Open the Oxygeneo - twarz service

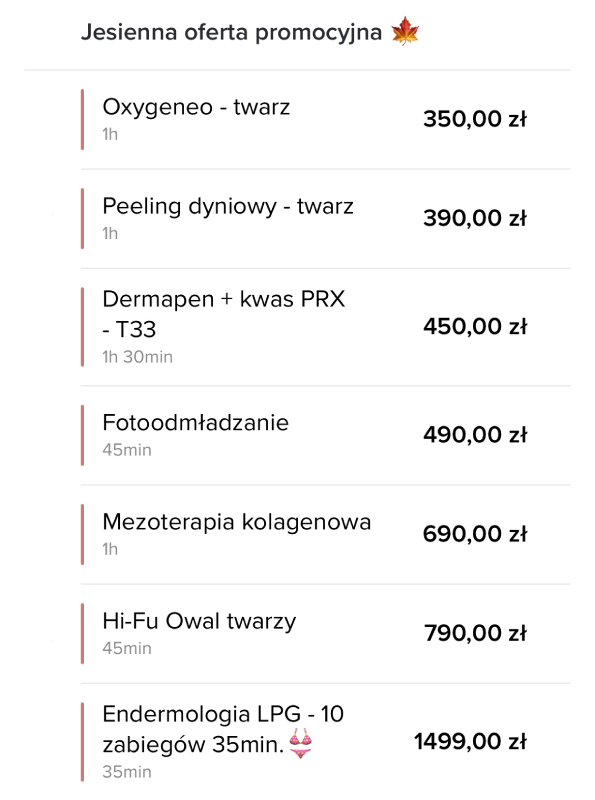tap(325, 119)
